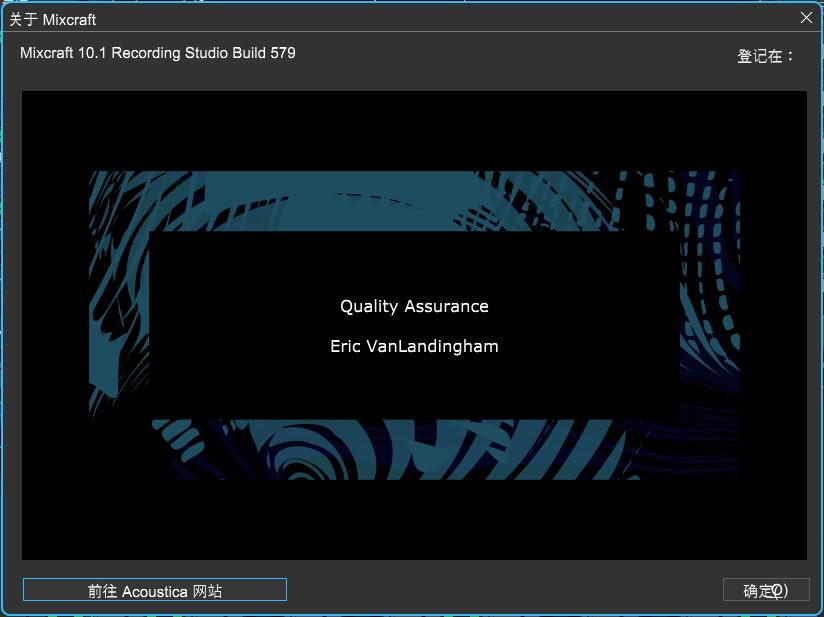Click the 'Eric VanLandingham' credits name
The height and width of the screenshot is (617, 824).
414,346
